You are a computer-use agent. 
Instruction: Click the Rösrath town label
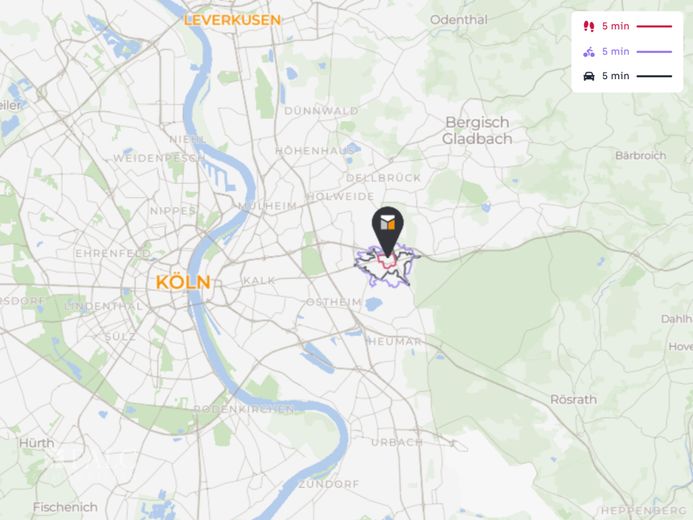point(574,399)
